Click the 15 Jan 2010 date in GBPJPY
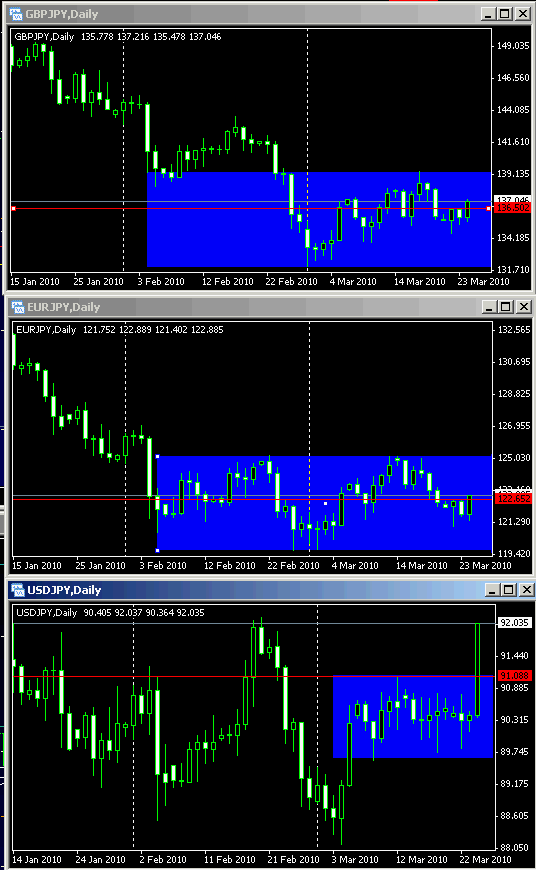This screenshot has height=870, width=536. (x=35, y=281)
